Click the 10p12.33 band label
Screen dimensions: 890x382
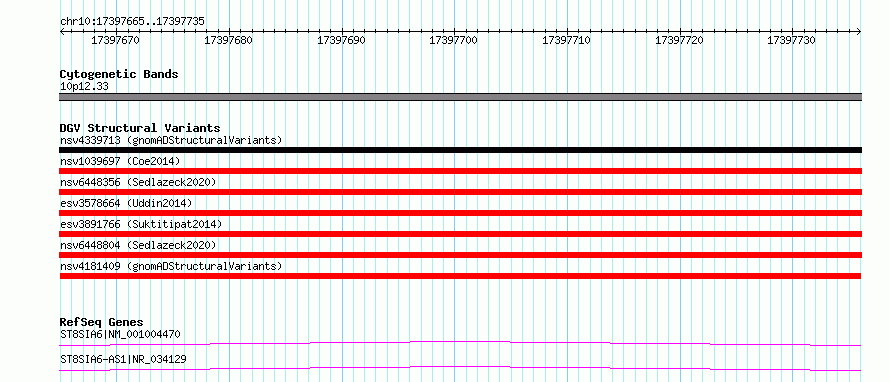tap(84, 87)
